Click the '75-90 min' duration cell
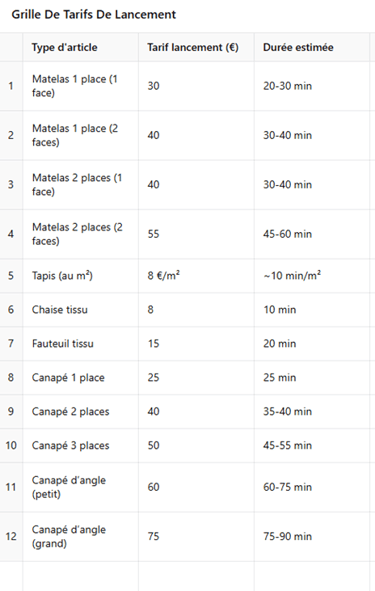 [x=312, y=536]
